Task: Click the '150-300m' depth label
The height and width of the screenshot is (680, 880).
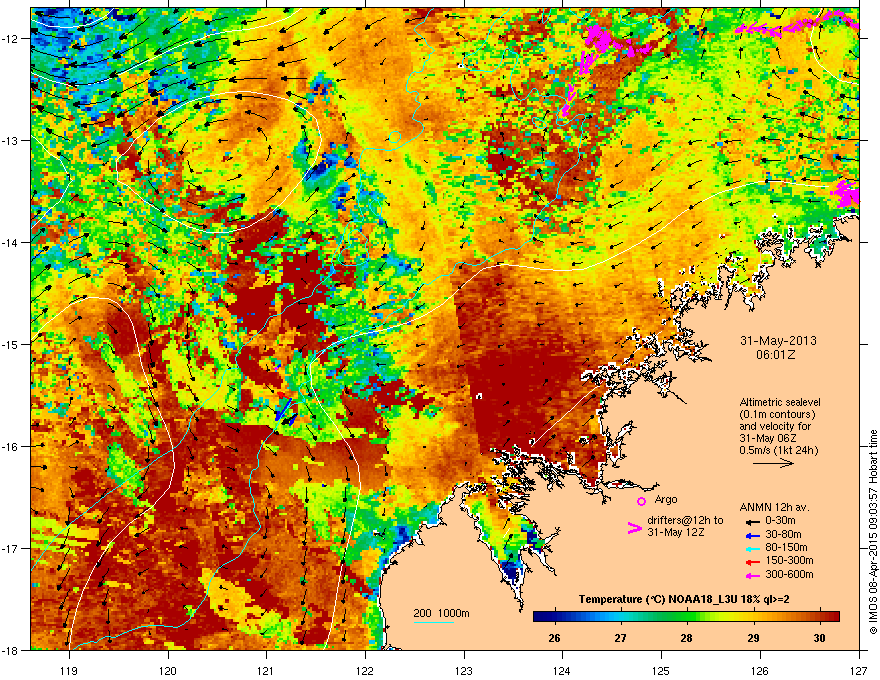Action: pyautogui.click(x=790, y=560)
